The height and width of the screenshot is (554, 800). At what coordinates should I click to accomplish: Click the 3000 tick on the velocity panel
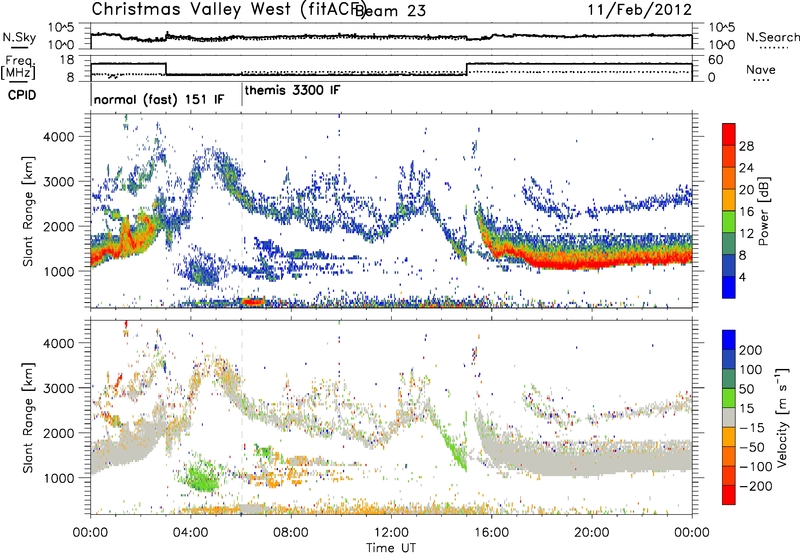coord(59,388)
